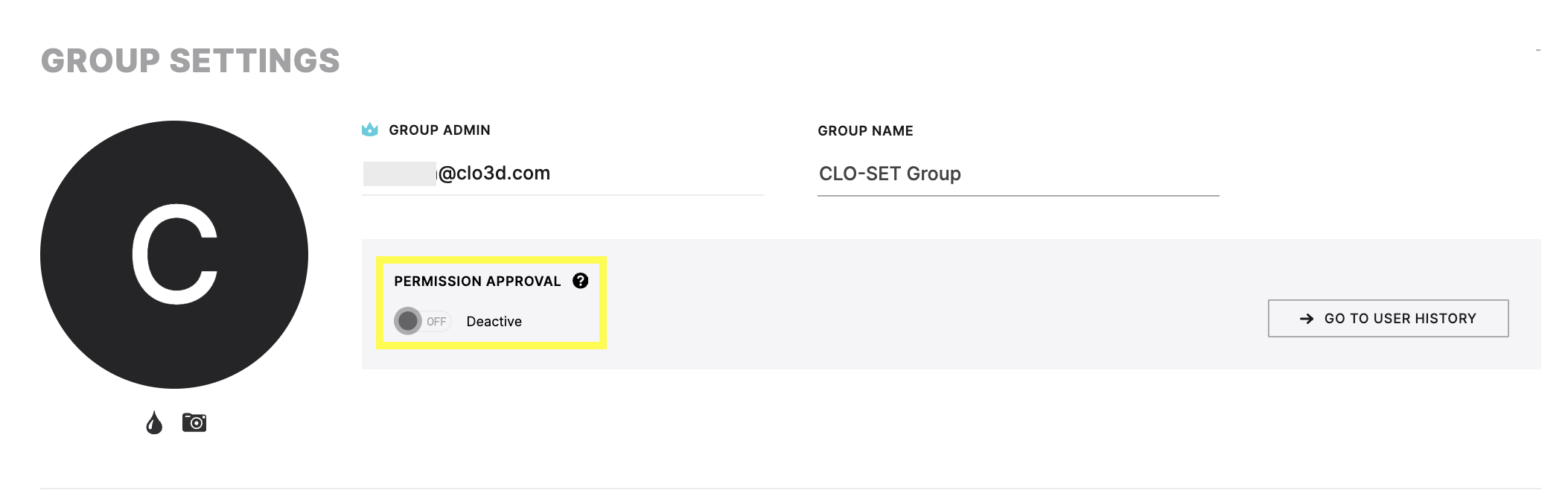Open the Permission Approval help question mark
Image resolution: width=1568 pixels, height=499 pixels.
tap(581, 281)
